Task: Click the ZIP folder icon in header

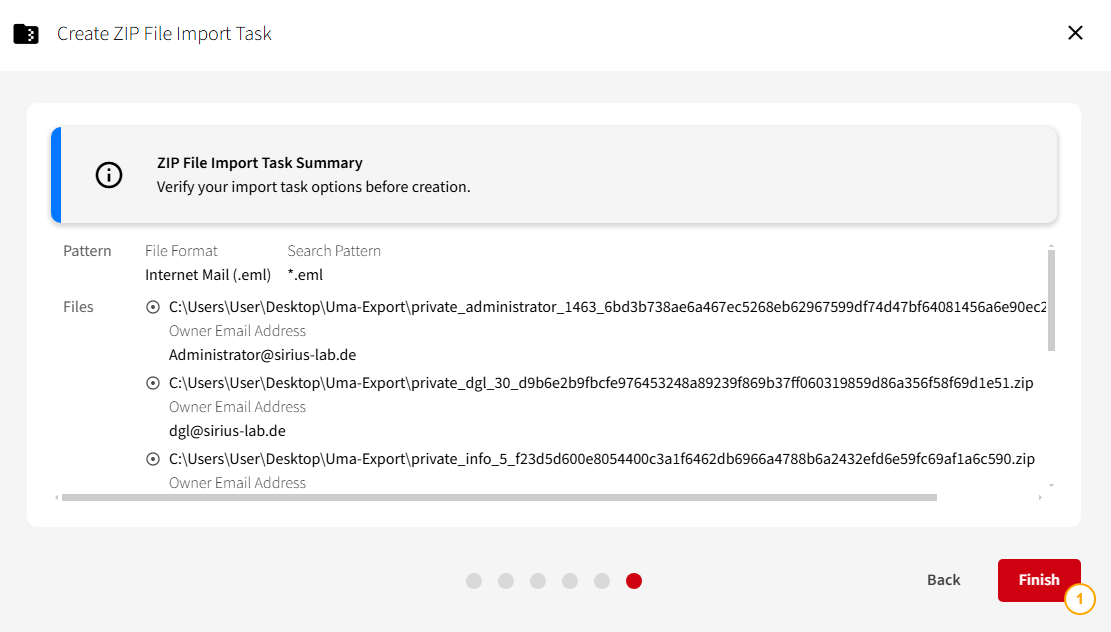Action: click(26, 34)
